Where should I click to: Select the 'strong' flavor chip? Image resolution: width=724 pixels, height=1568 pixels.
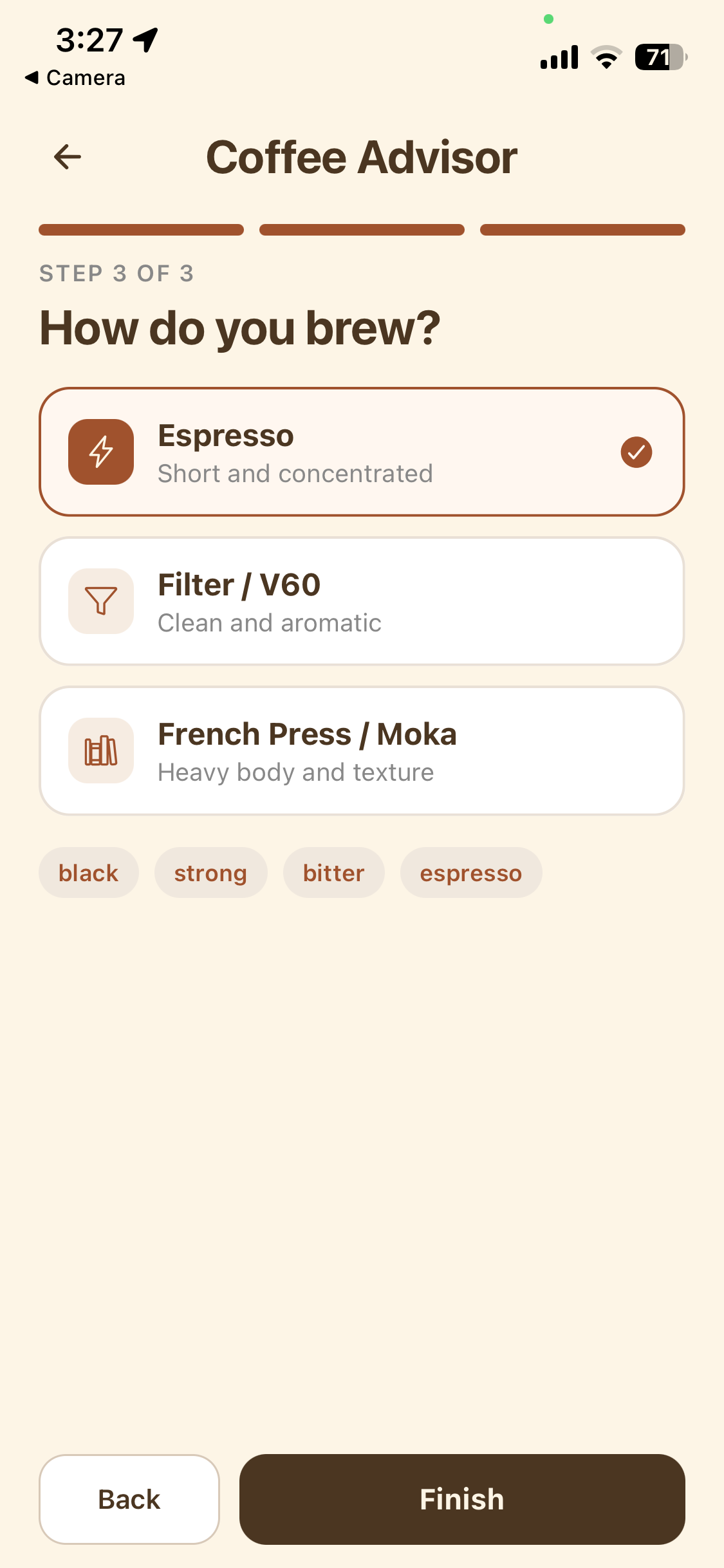click(210, 873)
